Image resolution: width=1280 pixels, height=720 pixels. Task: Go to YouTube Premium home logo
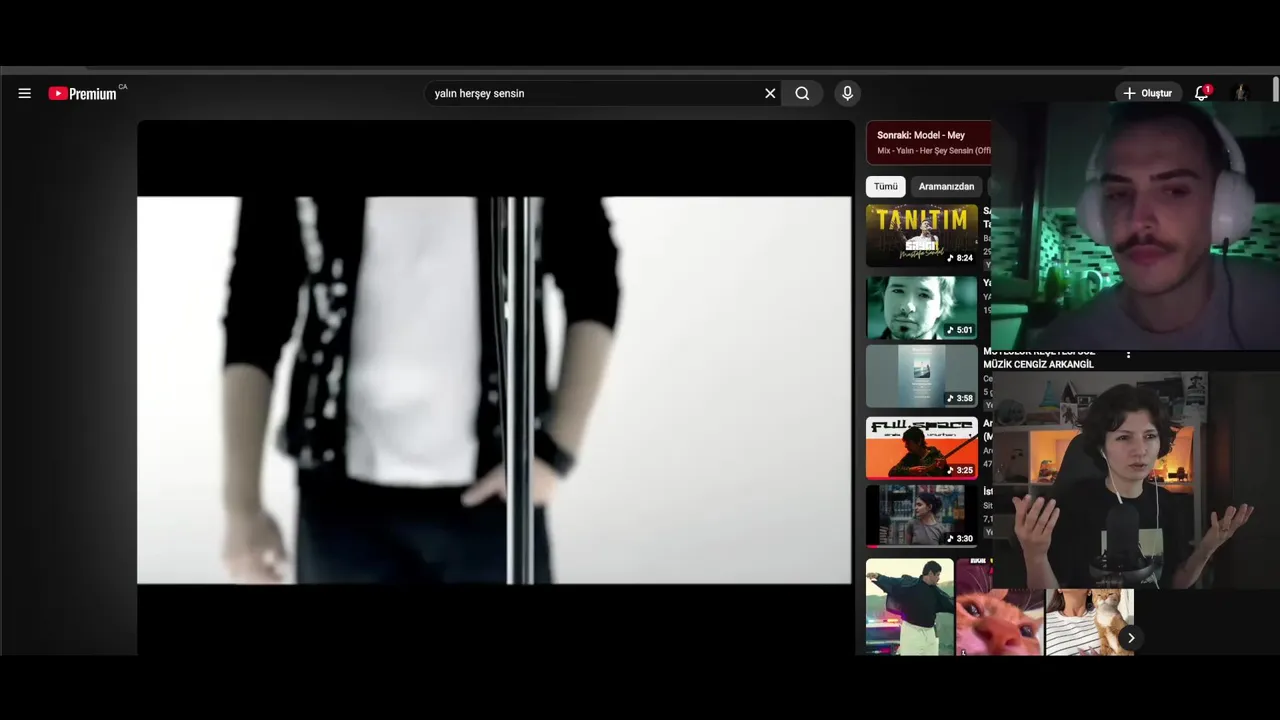(x=84, y=93)
